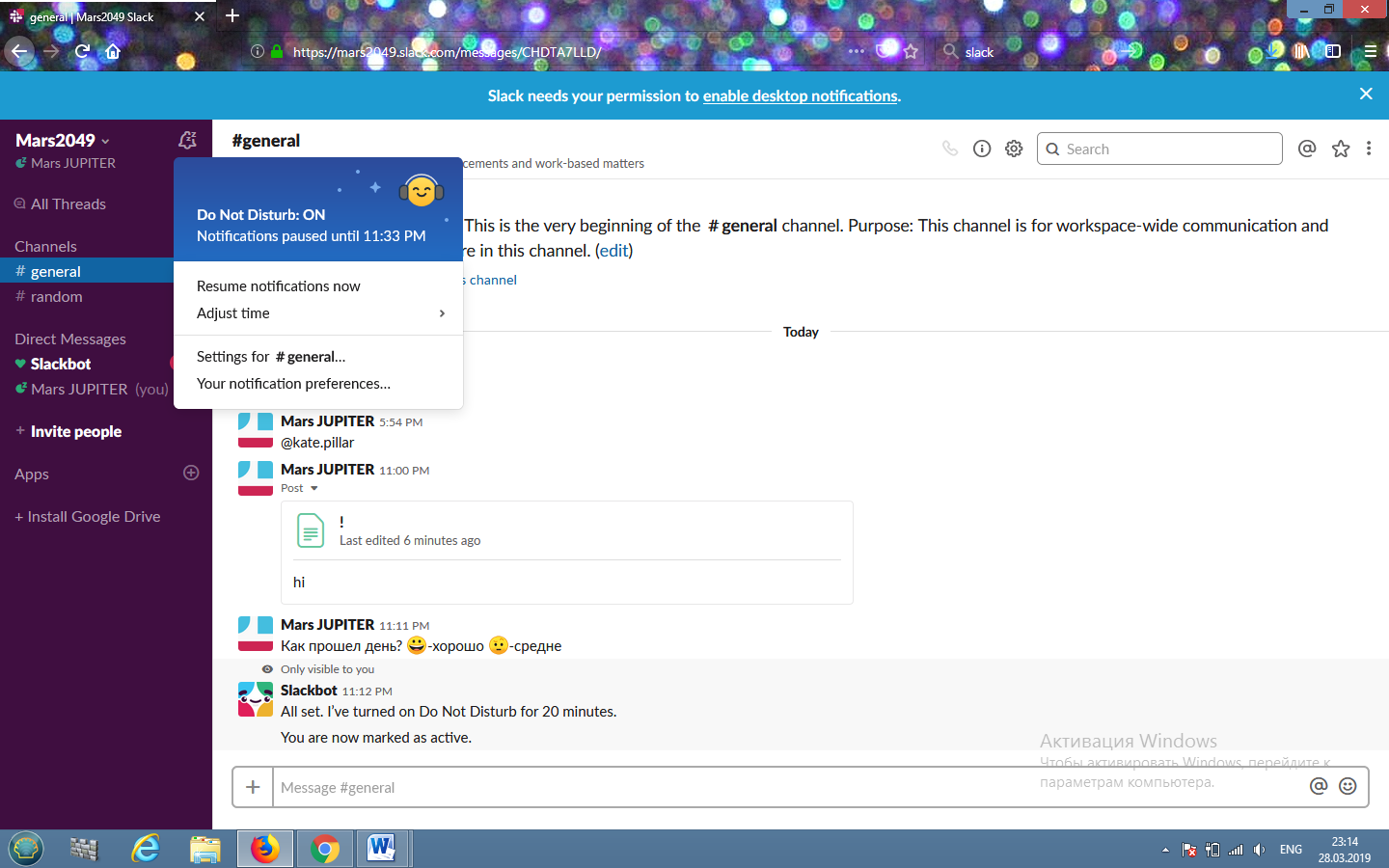
Task: Open Post dropdown arrow under message
Action: 314,488
